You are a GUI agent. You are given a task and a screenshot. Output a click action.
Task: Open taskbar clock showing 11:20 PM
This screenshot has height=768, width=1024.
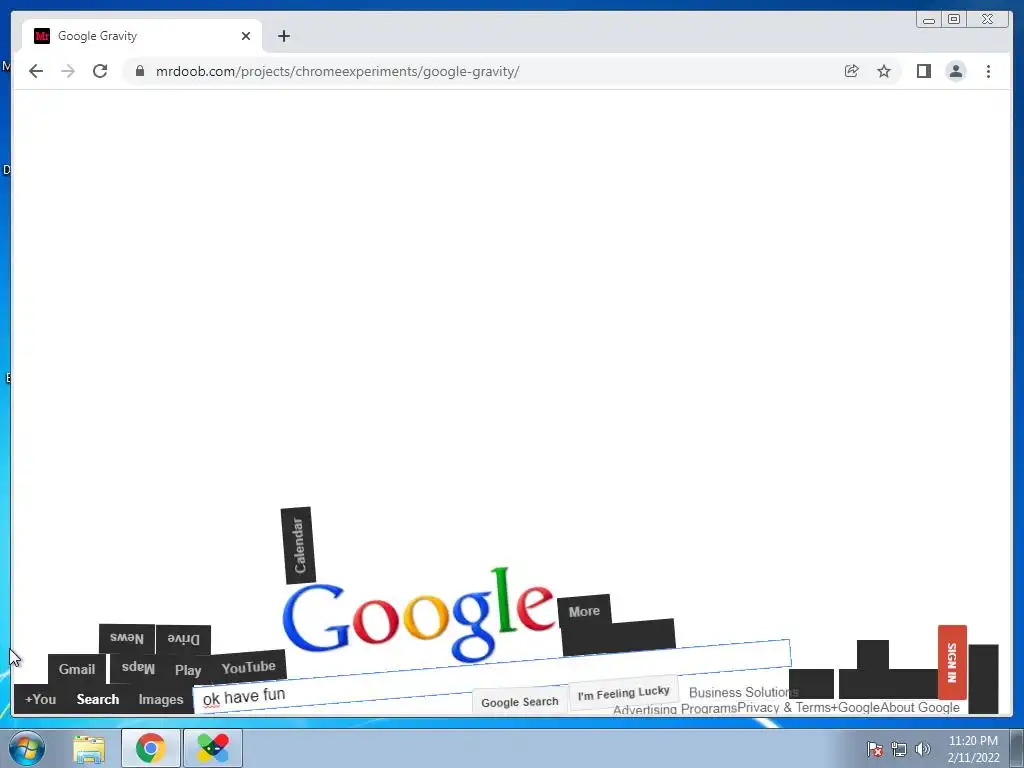(973, 749)
